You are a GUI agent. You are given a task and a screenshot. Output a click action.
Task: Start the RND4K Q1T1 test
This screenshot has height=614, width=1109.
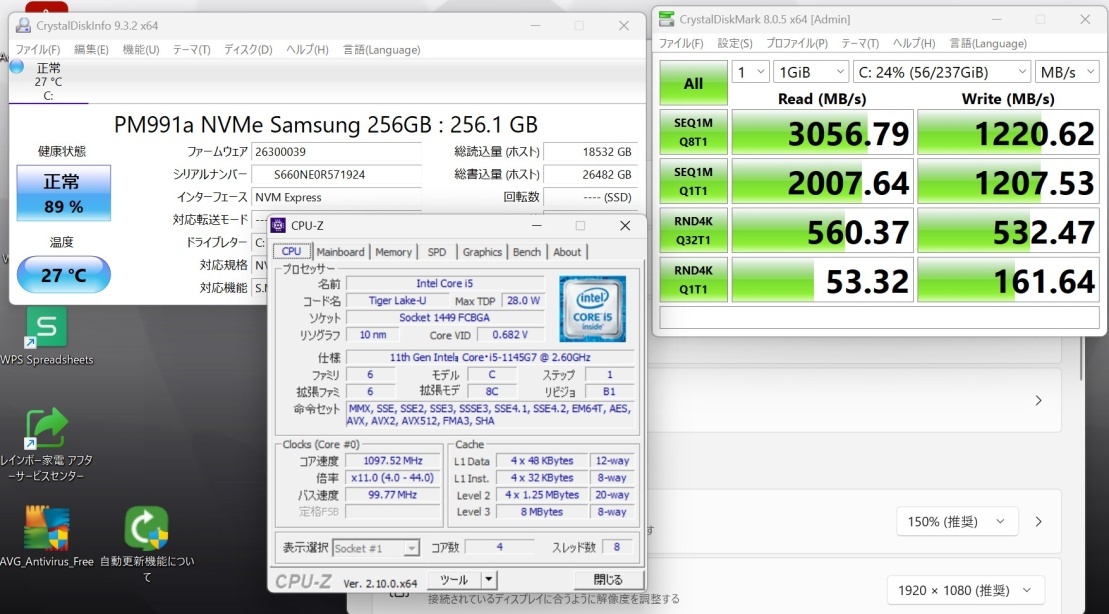click(694, 280)
